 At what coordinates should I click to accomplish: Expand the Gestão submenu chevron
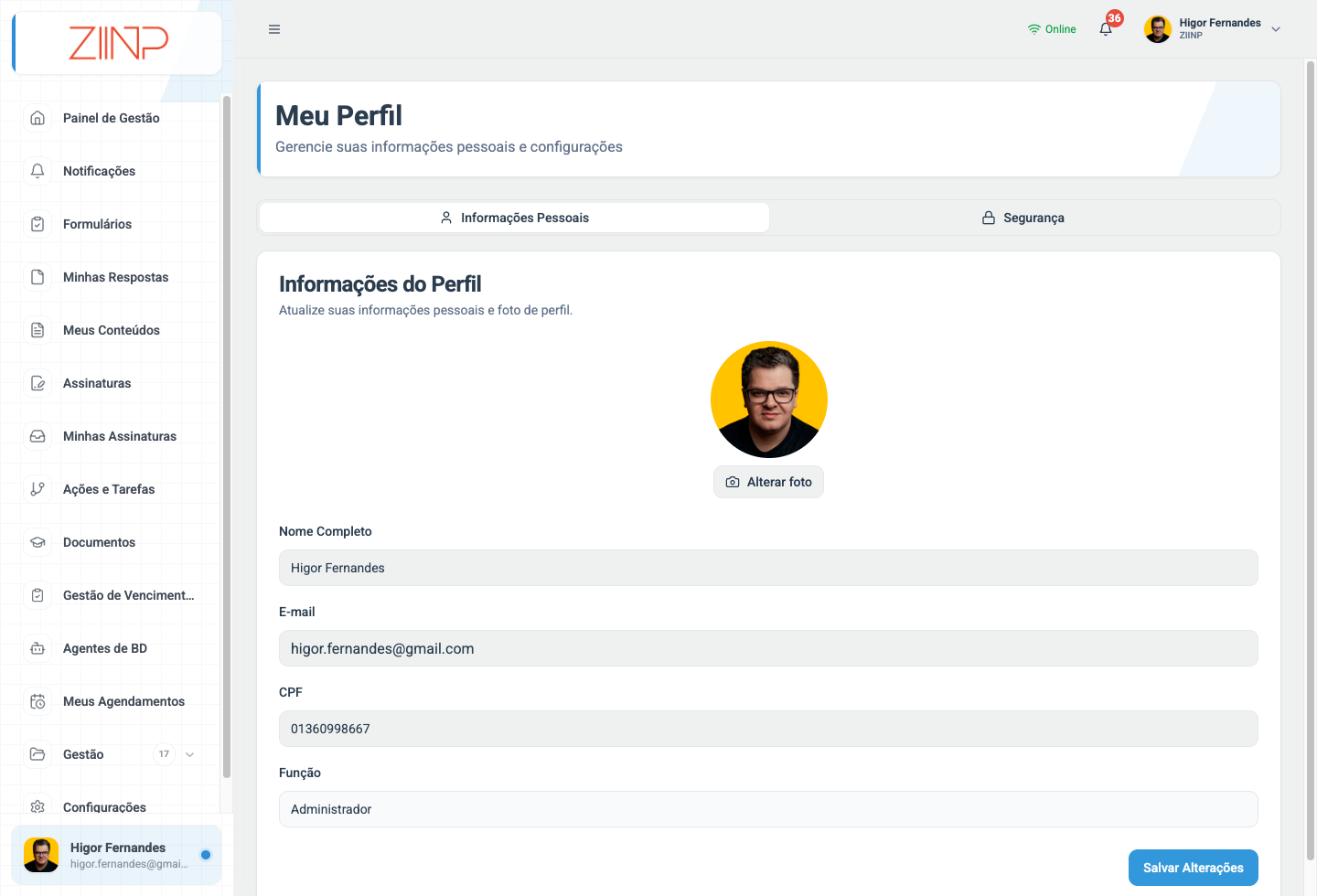pos(190,754)
